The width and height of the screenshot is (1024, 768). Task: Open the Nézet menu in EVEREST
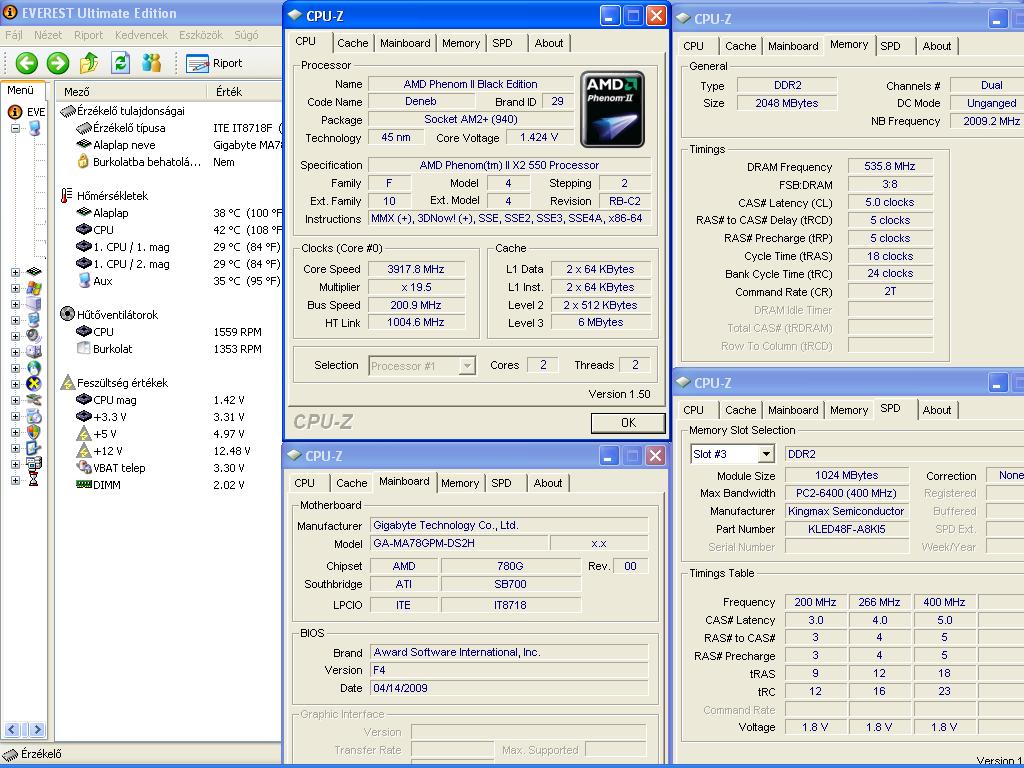[48, 35]
